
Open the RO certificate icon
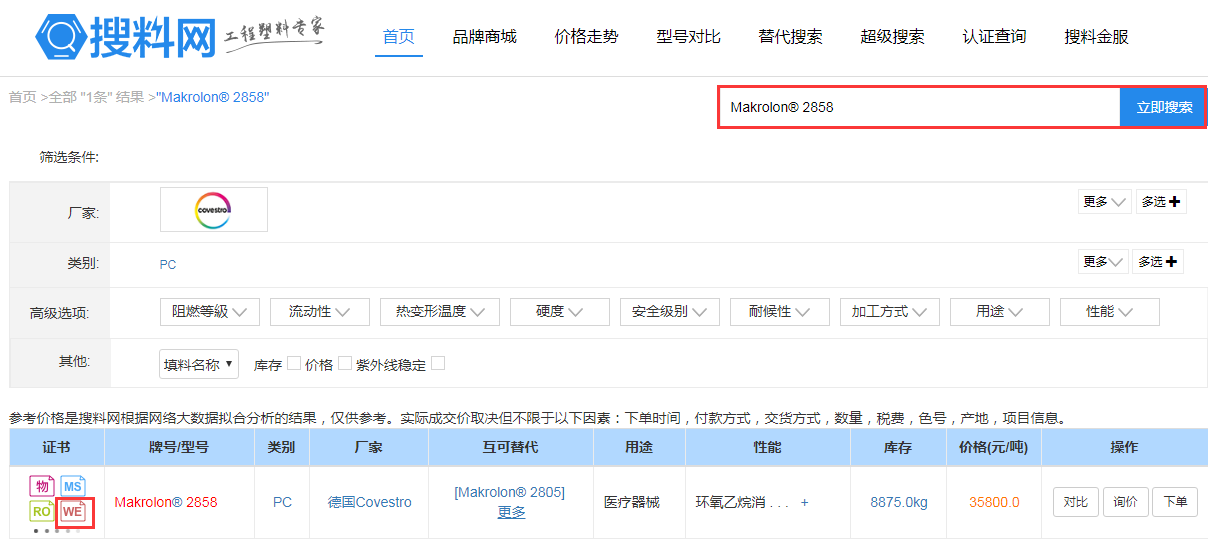tap(41, 512)
